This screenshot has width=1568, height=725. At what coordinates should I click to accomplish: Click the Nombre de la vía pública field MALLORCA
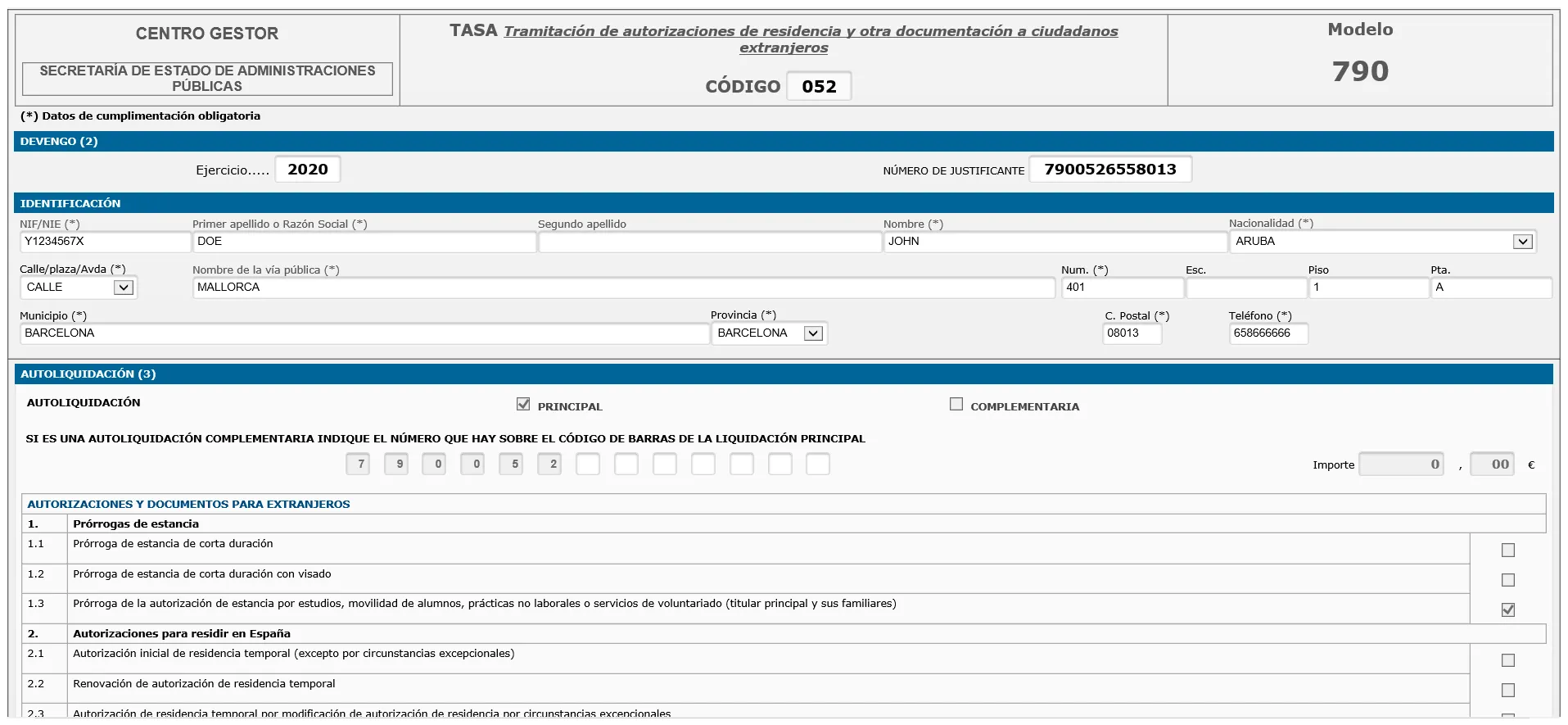coord(624,288)
